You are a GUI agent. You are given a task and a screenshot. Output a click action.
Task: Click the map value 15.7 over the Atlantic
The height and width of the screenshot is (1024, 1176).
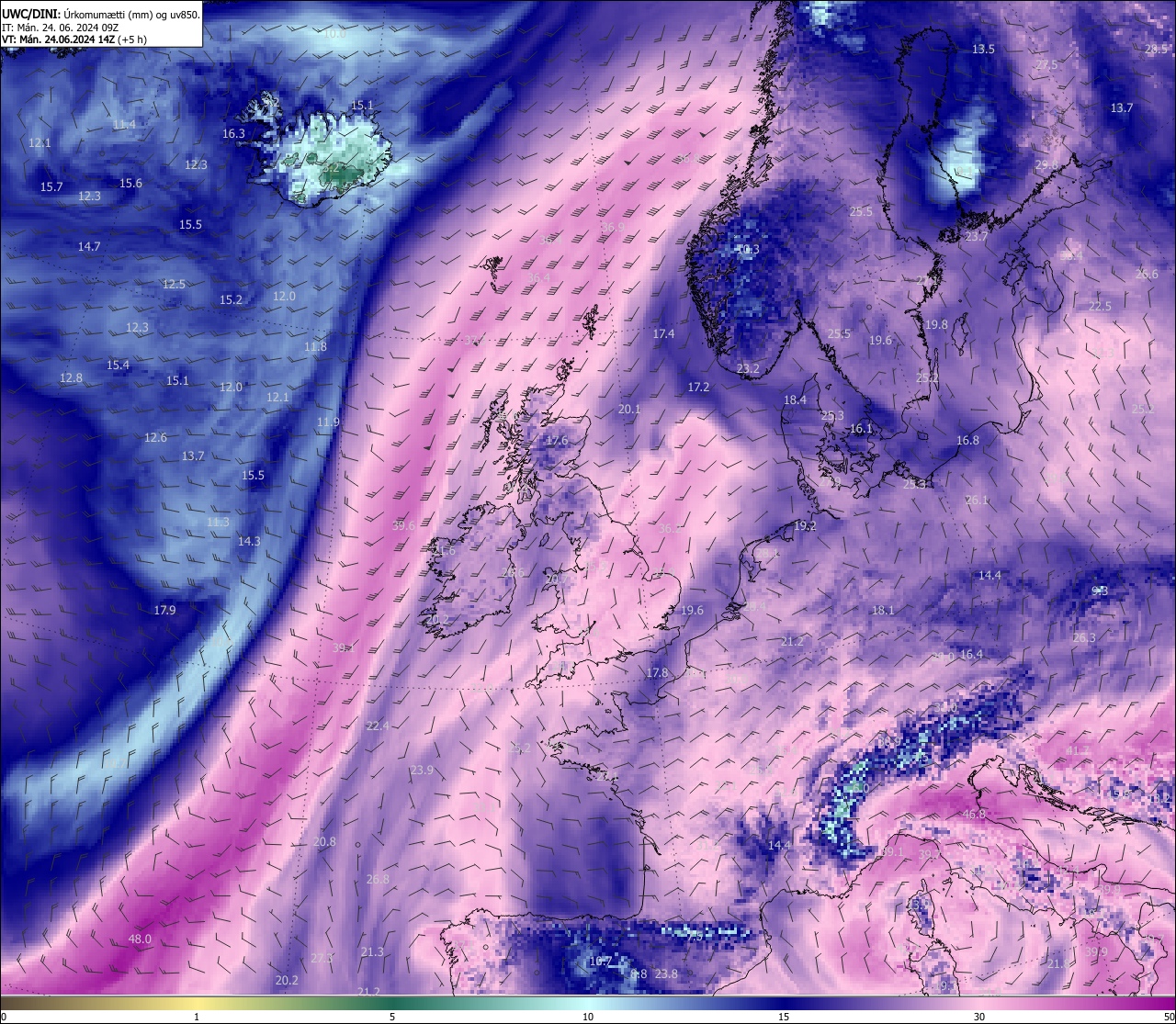pos(51,186)
